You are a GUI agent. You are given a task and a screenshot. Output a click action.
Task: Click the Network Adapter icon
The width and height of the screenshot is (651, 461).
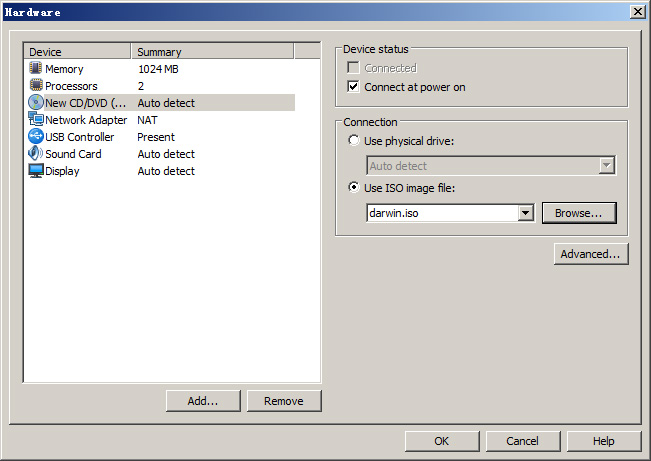[36, 119]
